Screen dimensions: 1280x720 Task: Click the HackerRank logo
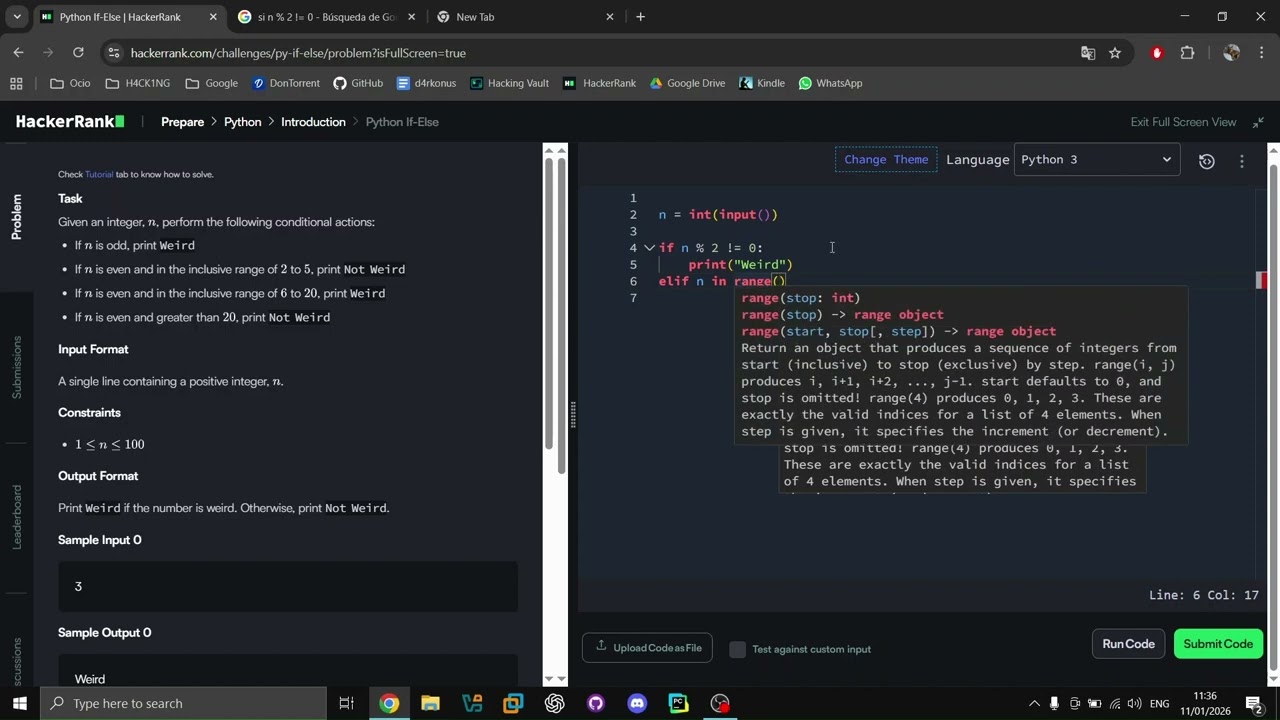[69, 122]
